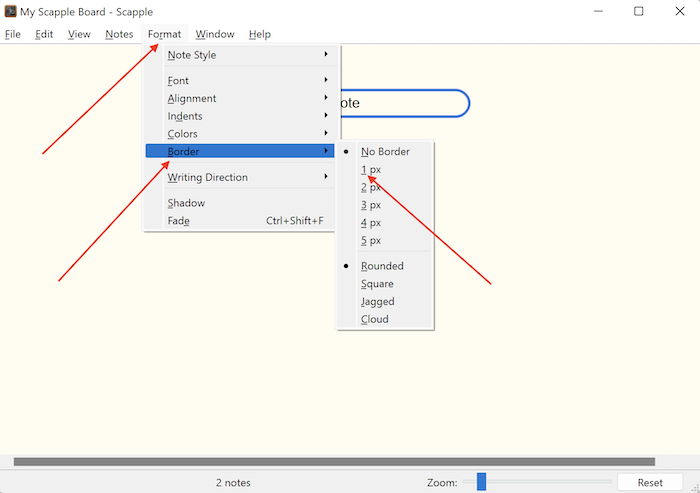The image size is (700, 493).
Task: Open the Notes menu
Action: pos(119,34)
